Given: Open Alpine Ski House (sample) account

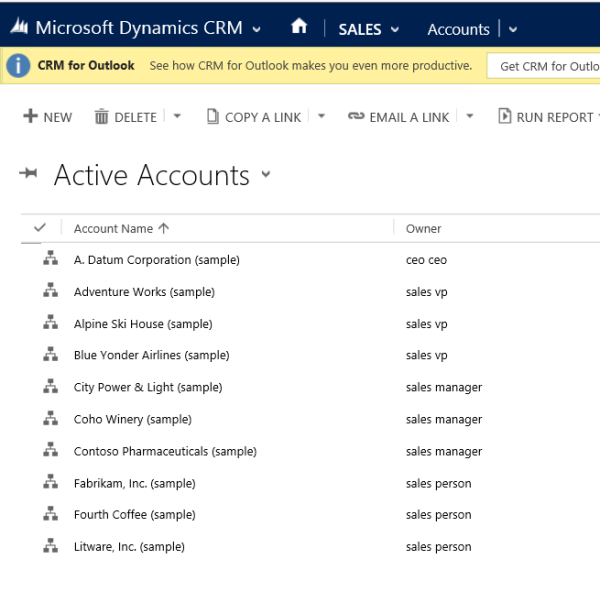Looking at the screenshot, I should pyautogui.click(x=143, y=324).
